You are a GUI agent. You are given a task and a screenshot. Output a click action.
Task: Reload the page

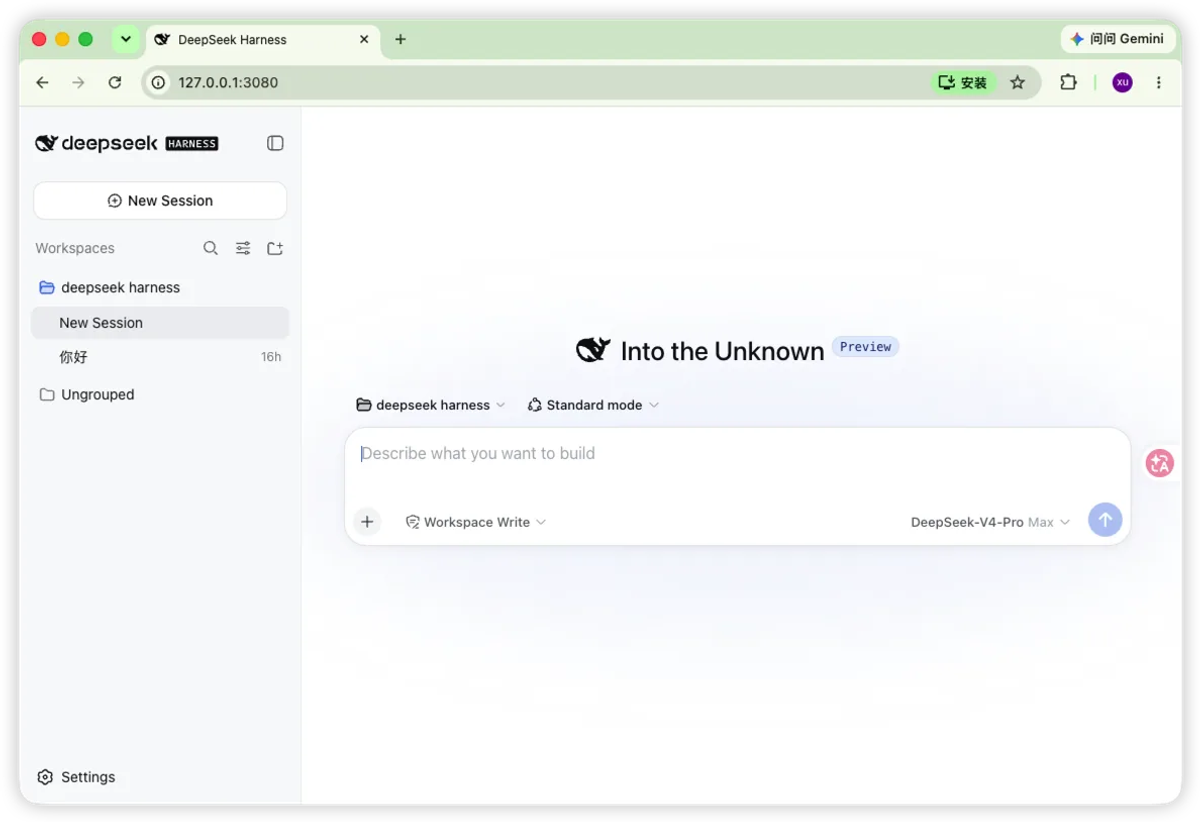[115, 82]
